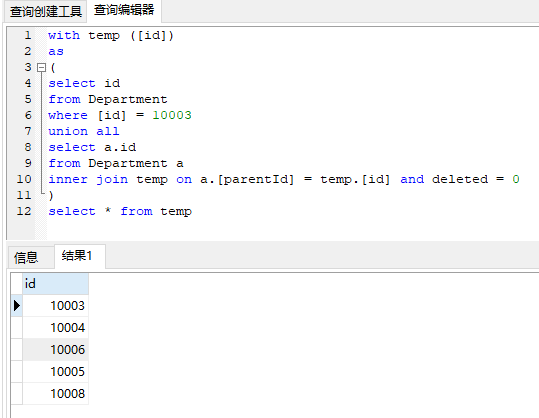Viewport: 539px width, 418px height.
Task: Click 'deleted' on line 10
Action: (460, 179)
